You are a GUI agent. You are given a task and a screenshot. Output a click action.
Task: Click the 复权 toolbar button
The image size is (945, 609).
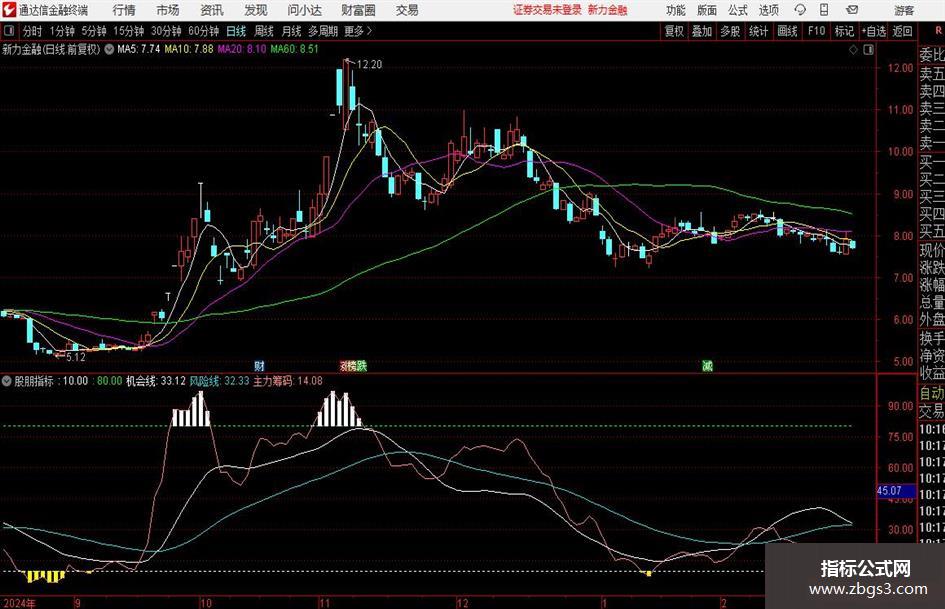[674, 31]
